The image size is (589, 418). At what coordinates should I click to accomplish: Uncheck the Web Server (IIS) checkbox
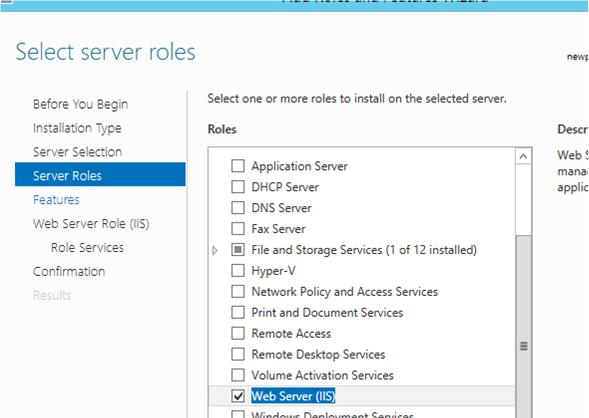pos(238,396)
